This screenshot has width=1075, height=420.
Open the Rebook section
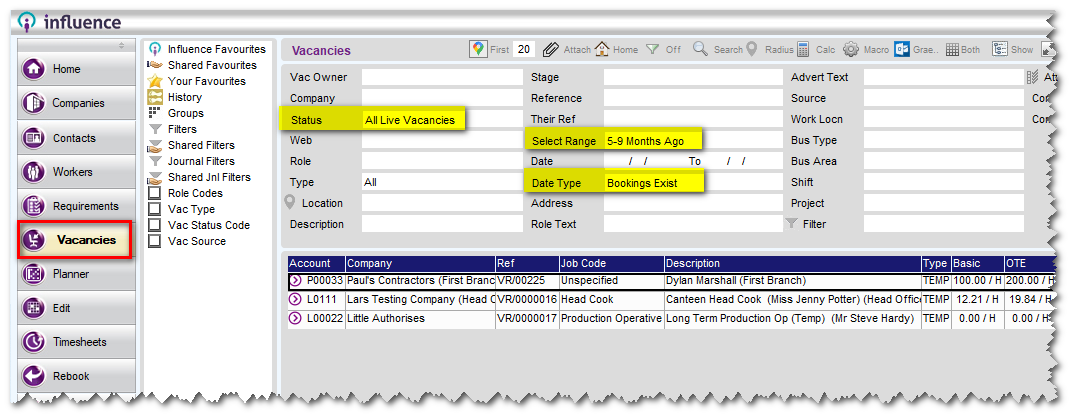coord(76,376)
